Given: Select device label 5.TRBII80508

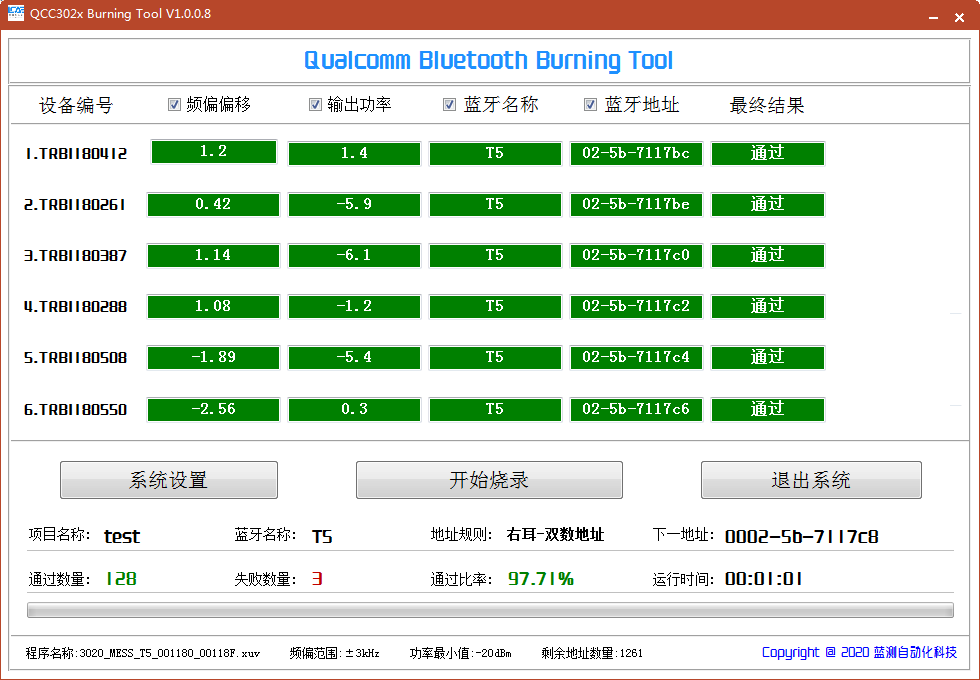Looking at the screenshot, I should [76, 358].
